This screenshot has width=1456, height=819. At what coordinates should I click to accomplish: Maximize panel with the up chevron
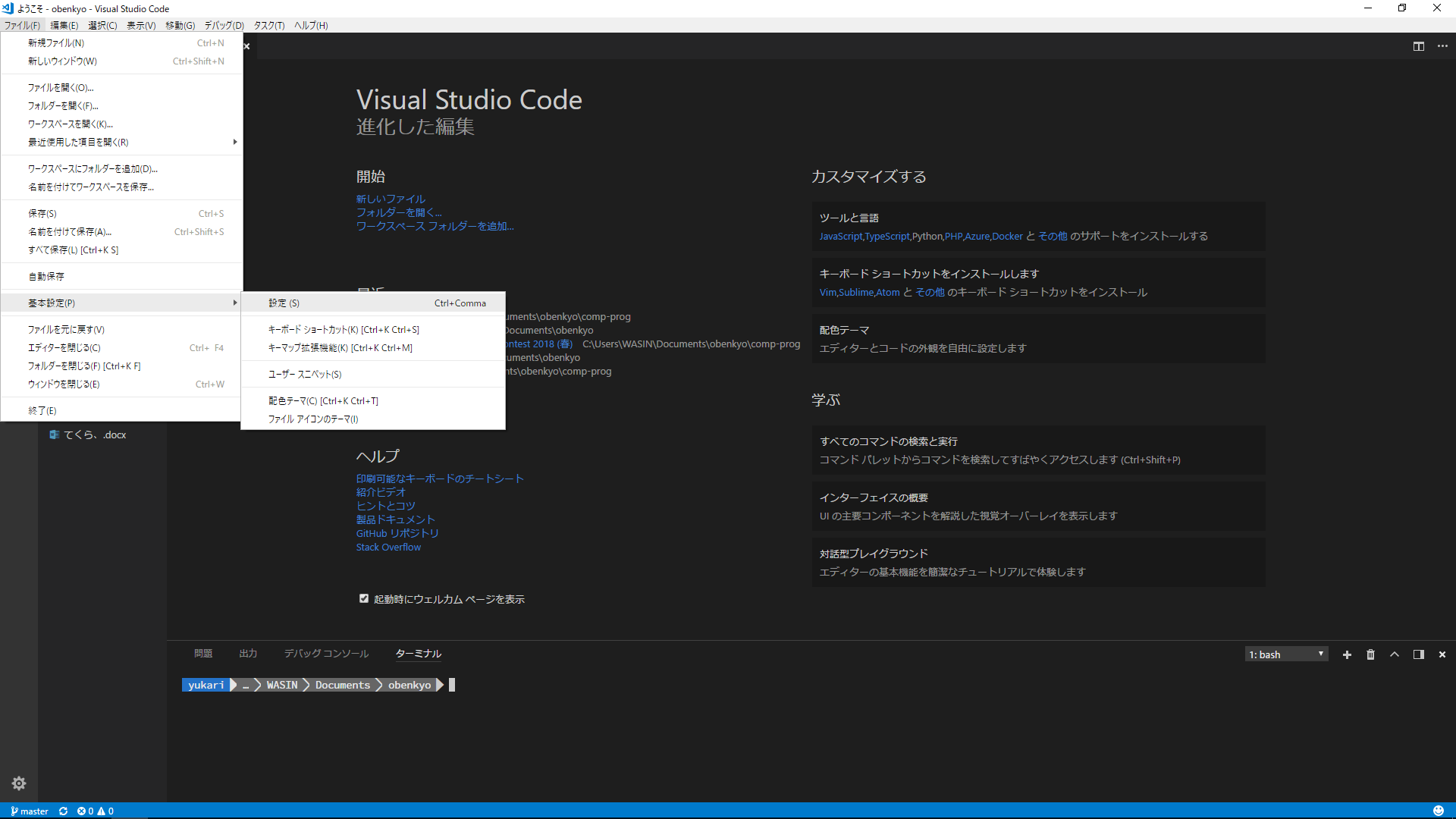(x=1395, y=654)
